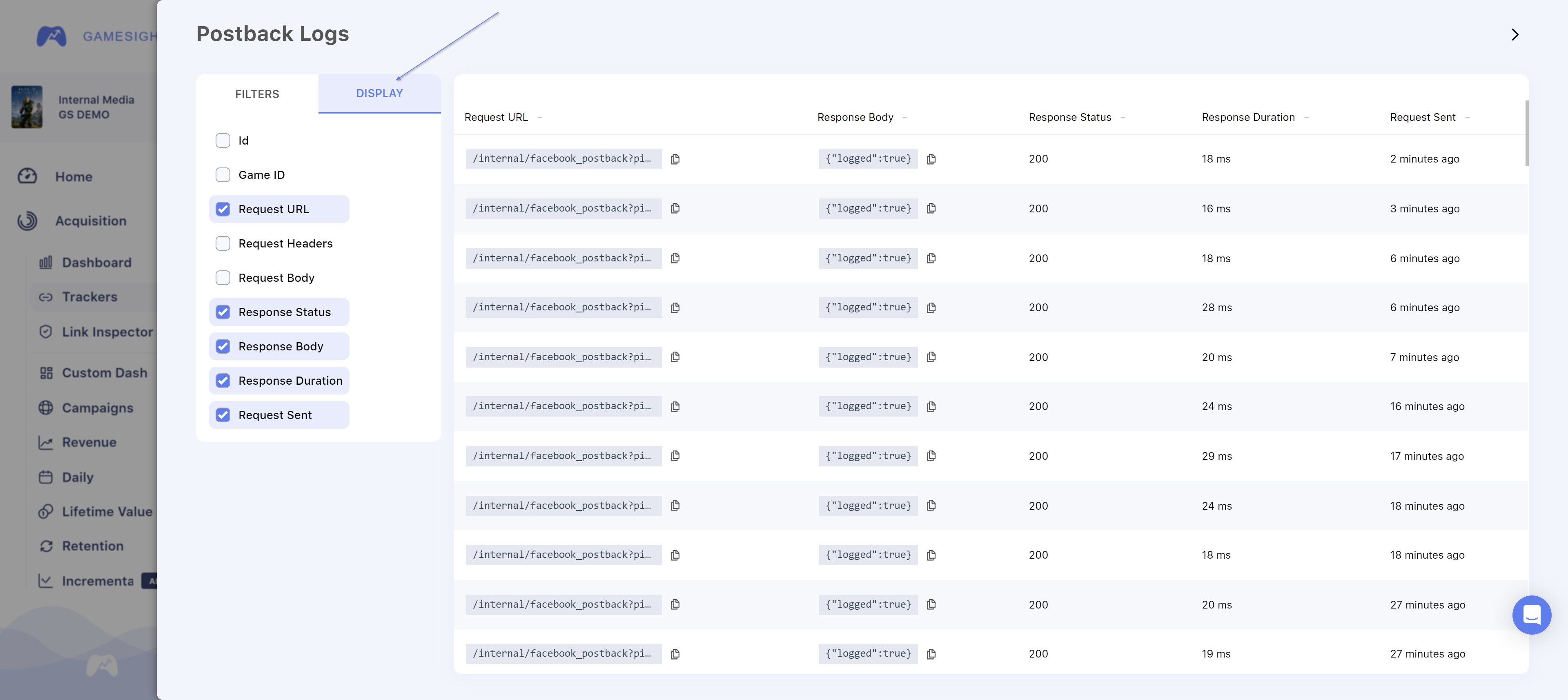Click Request URL value in 18 minutes ago, 24 ms row
This screenshot has height=700, width=1568.
[x=563, y=506]
